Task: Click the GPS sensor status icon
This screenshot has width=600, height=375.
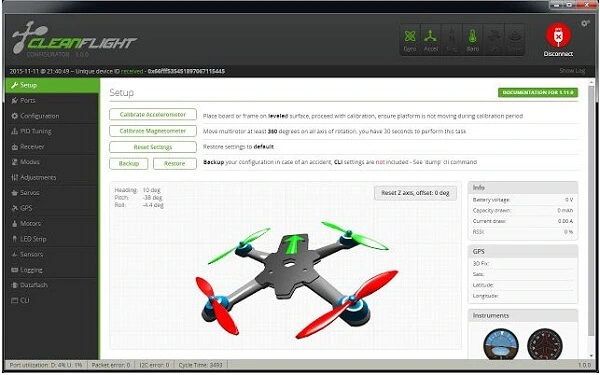Action: pyautogui.click(x=494, y=40)
